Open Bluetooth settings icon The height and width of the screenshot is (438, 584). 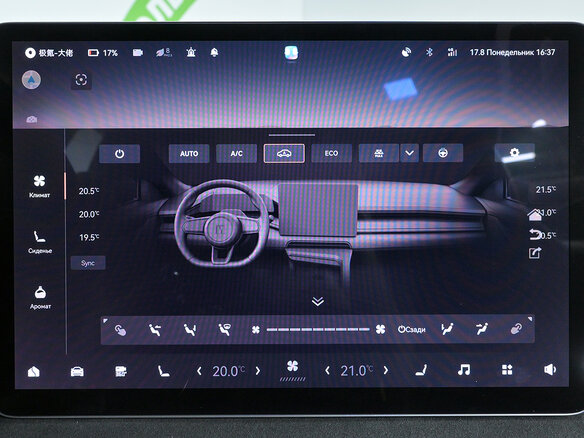click(429, 52)
